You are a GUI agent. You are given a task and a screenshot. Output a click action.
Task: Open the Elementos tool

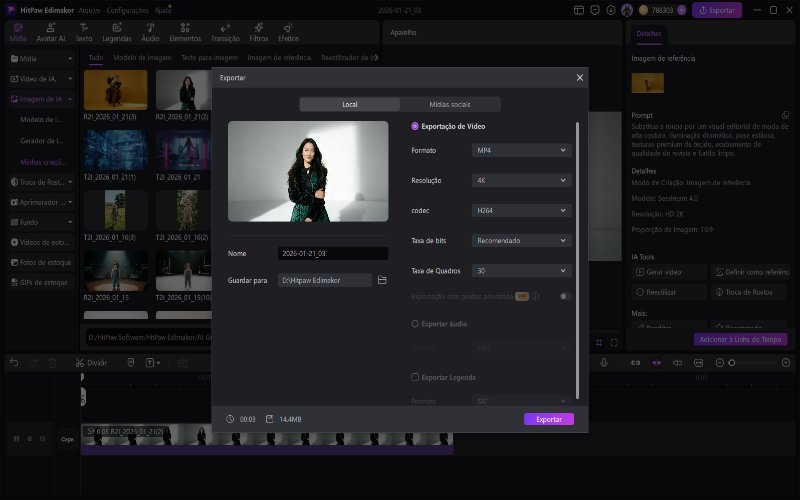coord(185,33)
